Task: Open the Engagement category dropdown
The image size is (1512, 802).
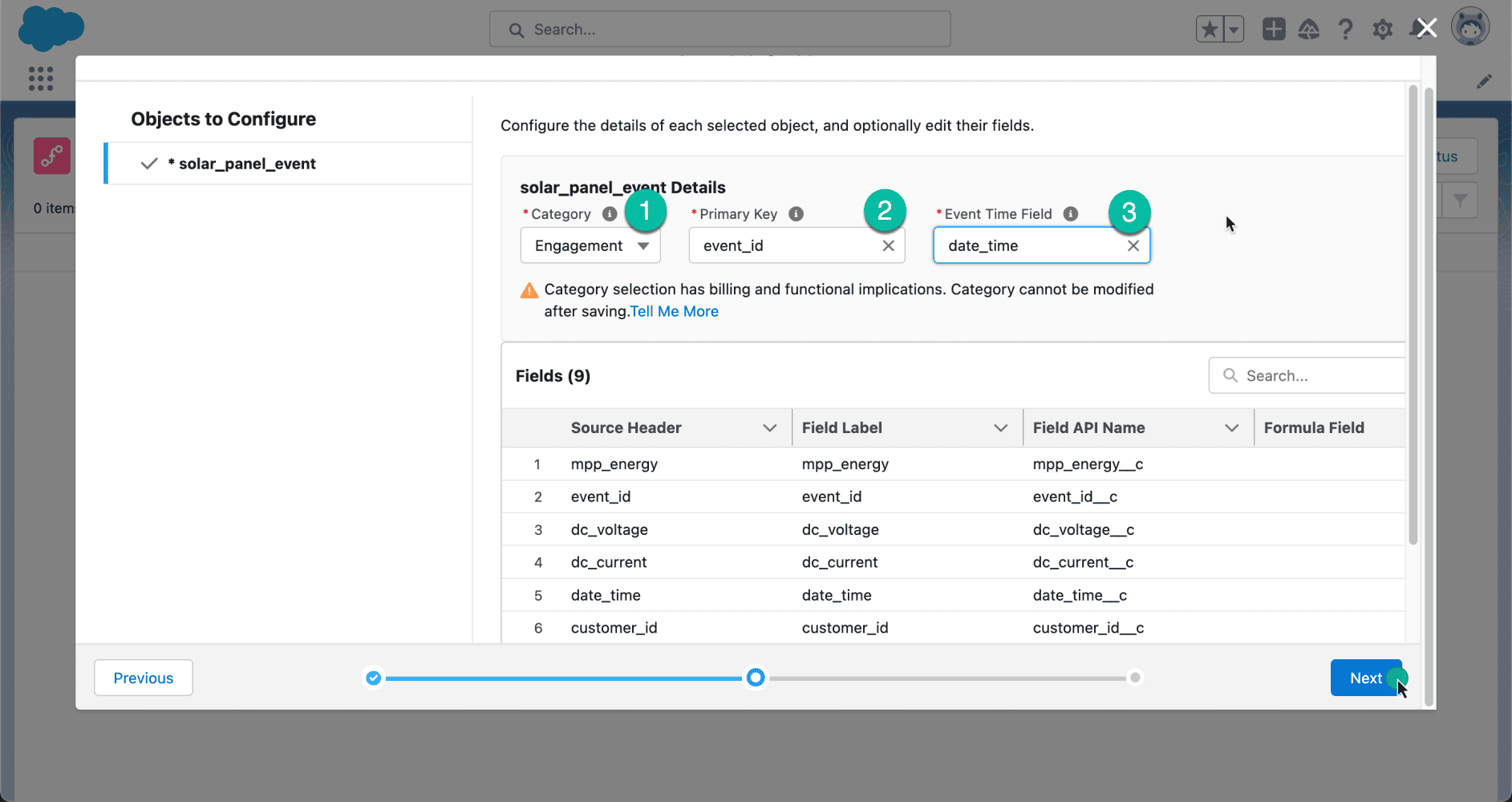Action: (x=590, y=245)
